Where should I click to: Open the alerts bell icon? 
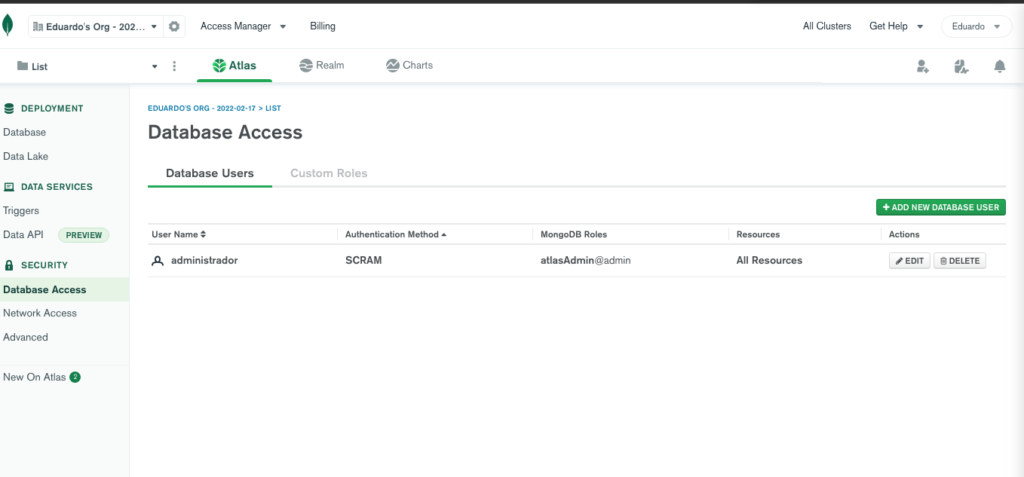click(x=1000, y=66)
